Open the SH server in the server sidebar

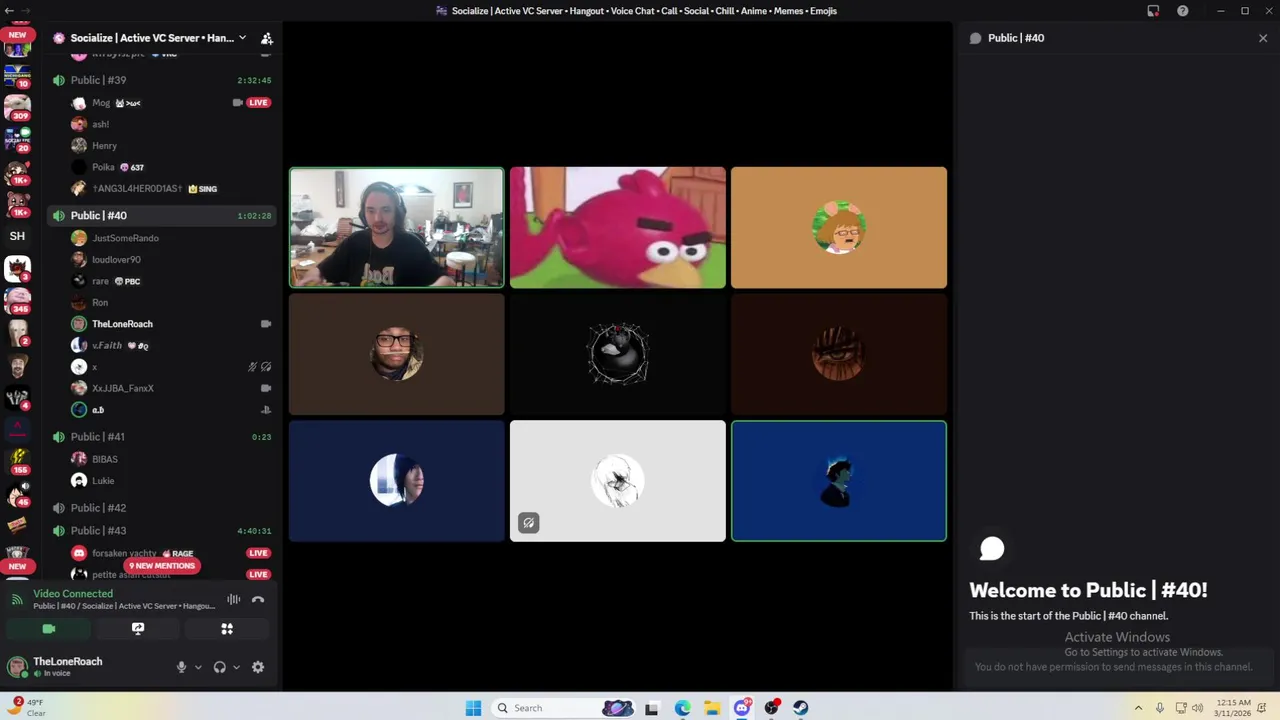pyautogui.click(x=17, y=236)
